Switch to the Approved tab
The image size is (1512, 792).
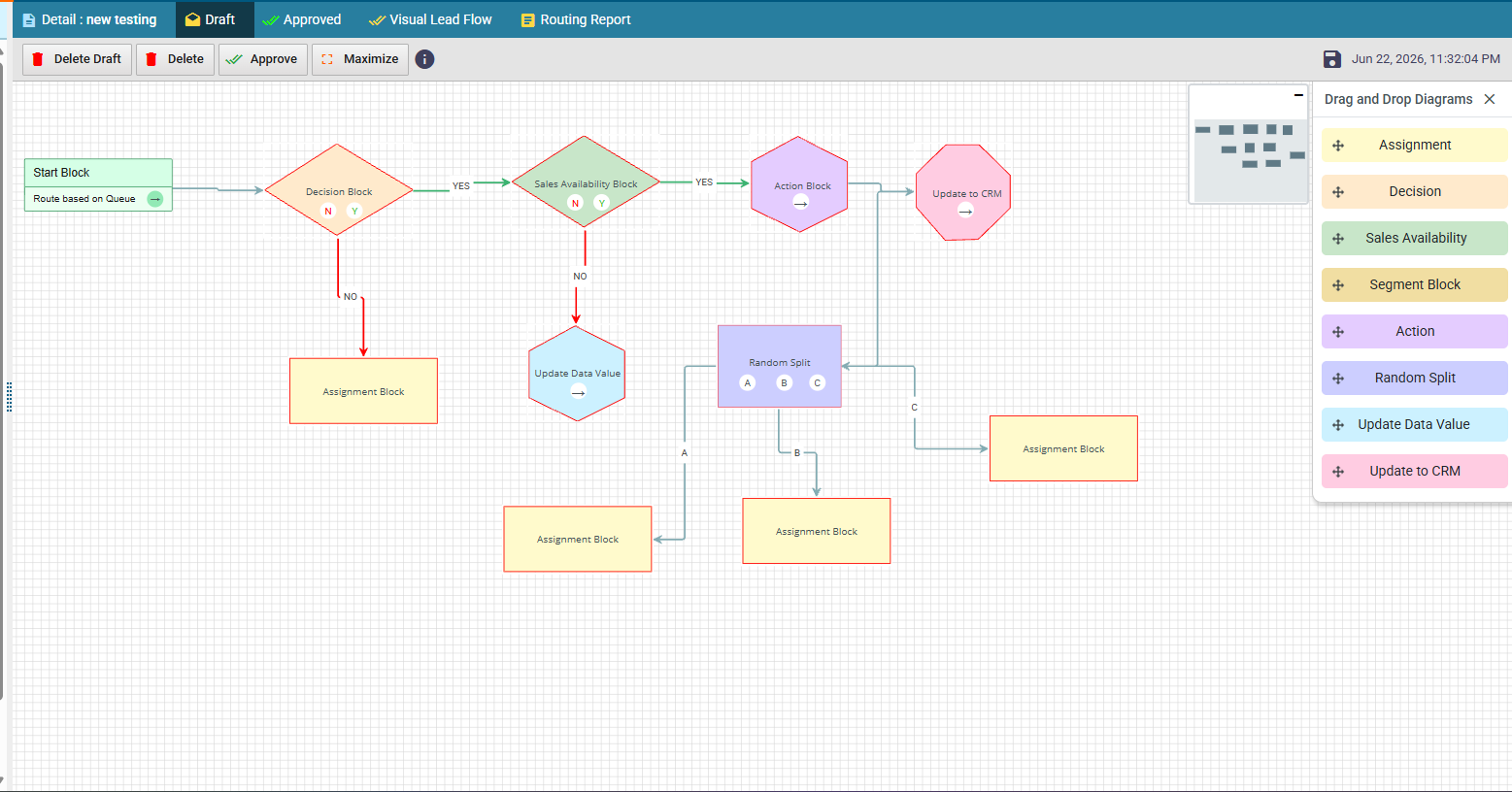(302, 19)
